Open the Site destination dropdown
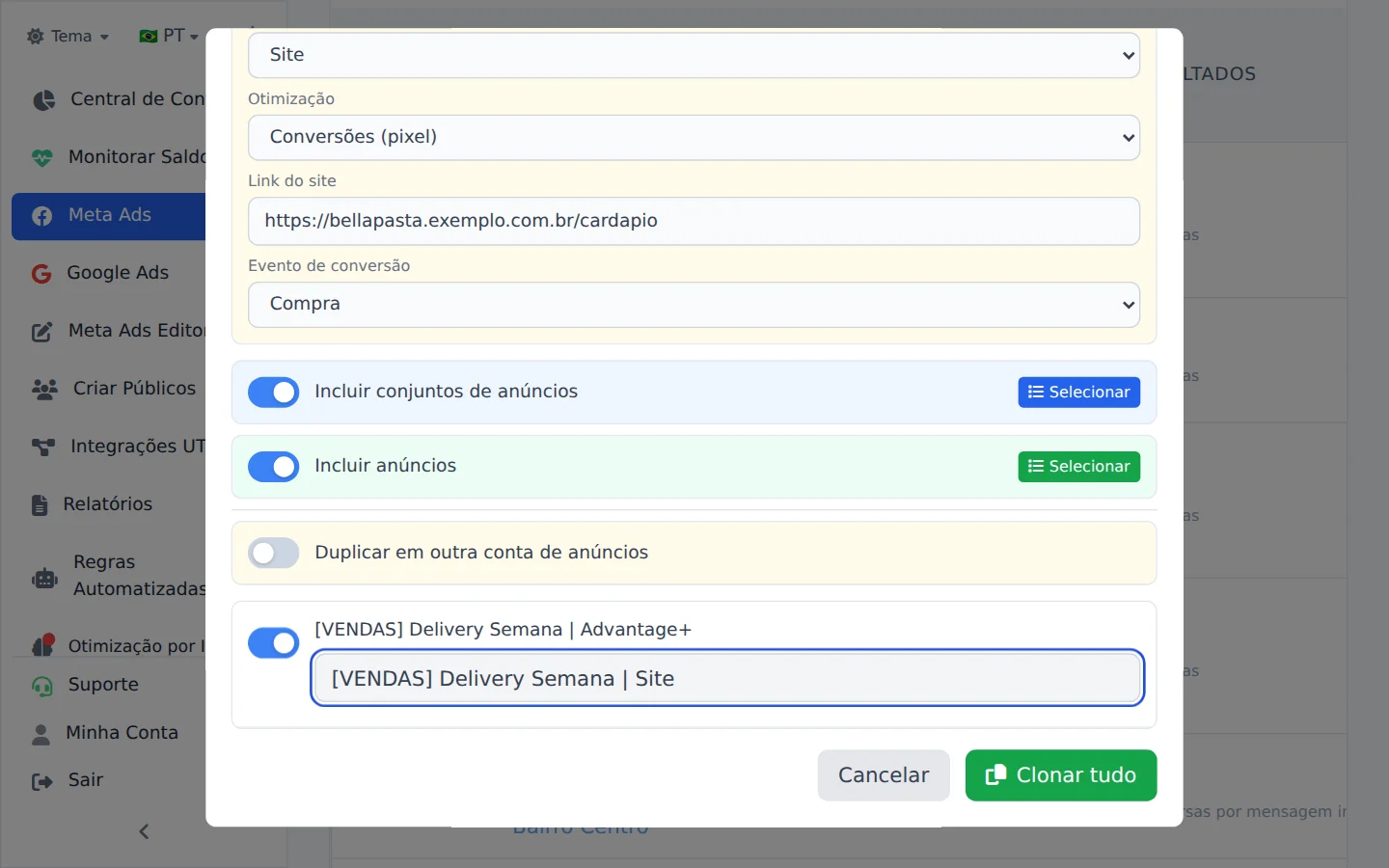 pos(694,55)
